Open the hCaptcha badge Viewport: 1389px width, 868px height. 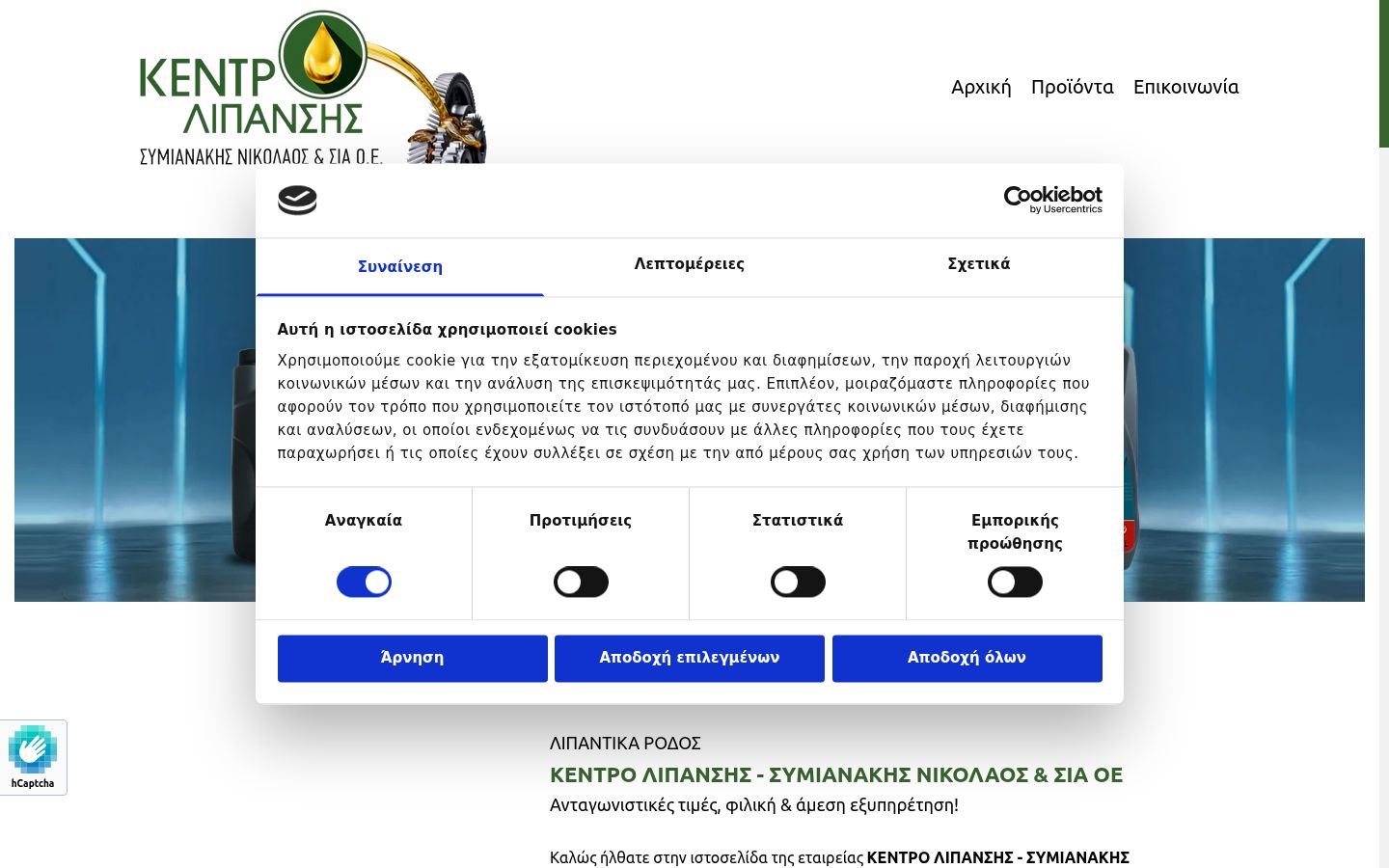[x=33, y=758]
